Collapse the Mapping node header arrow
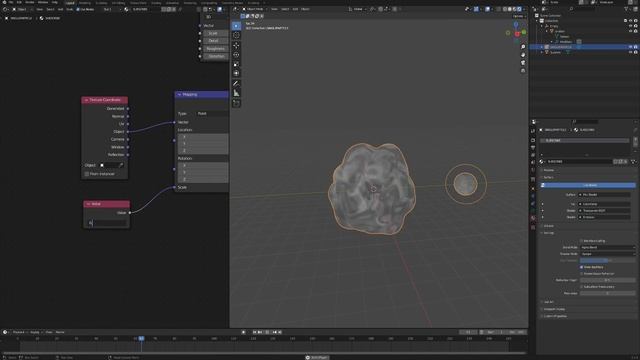 (179, 95)
